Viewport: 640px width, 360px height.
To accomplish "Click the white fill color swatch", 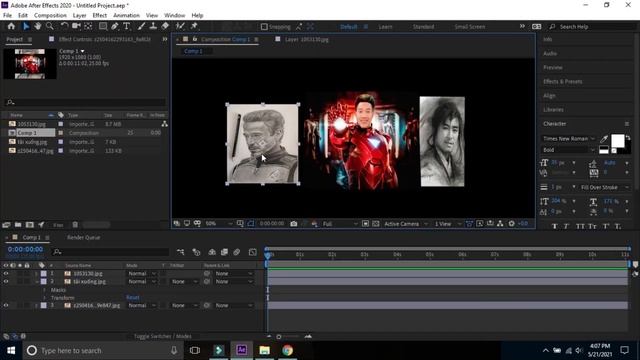I will point(617,141).
